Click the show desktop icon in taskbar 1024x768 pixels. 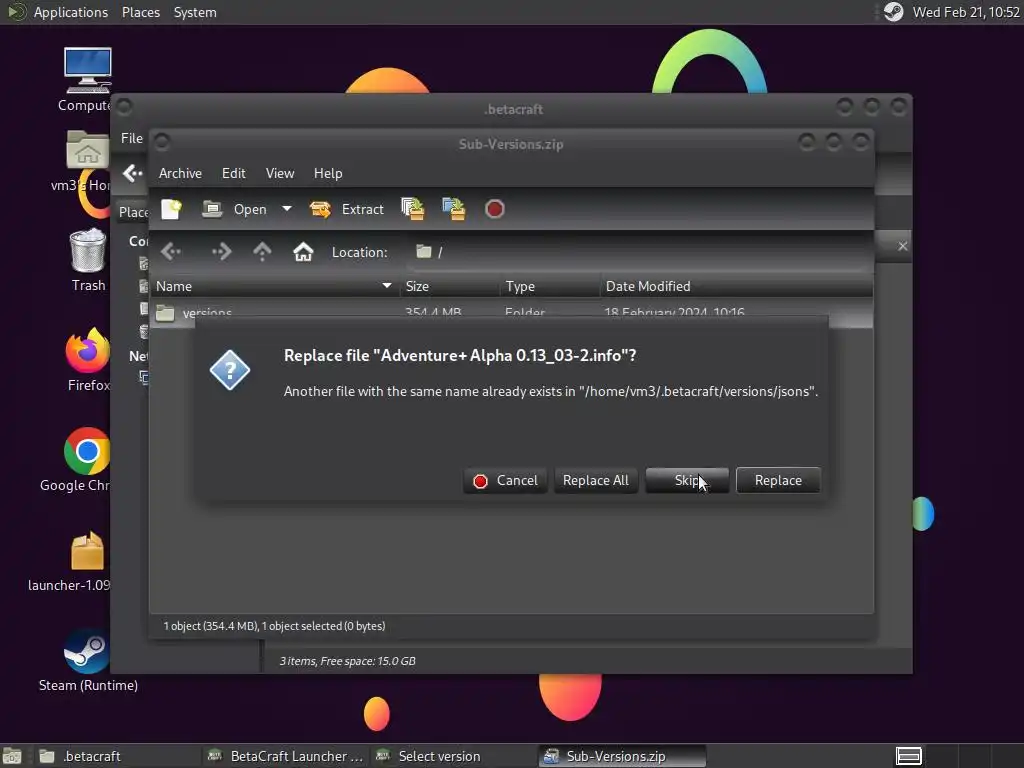12,756
